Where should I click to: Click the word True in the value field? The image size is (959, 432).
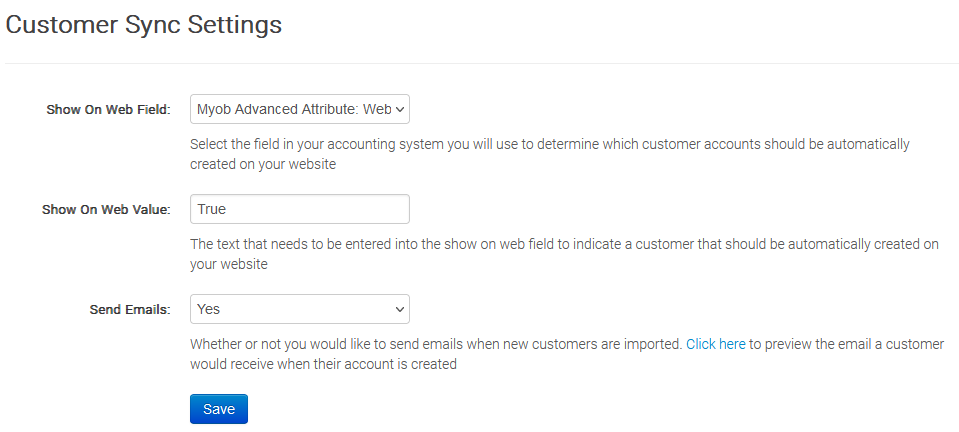pos(213,209)
